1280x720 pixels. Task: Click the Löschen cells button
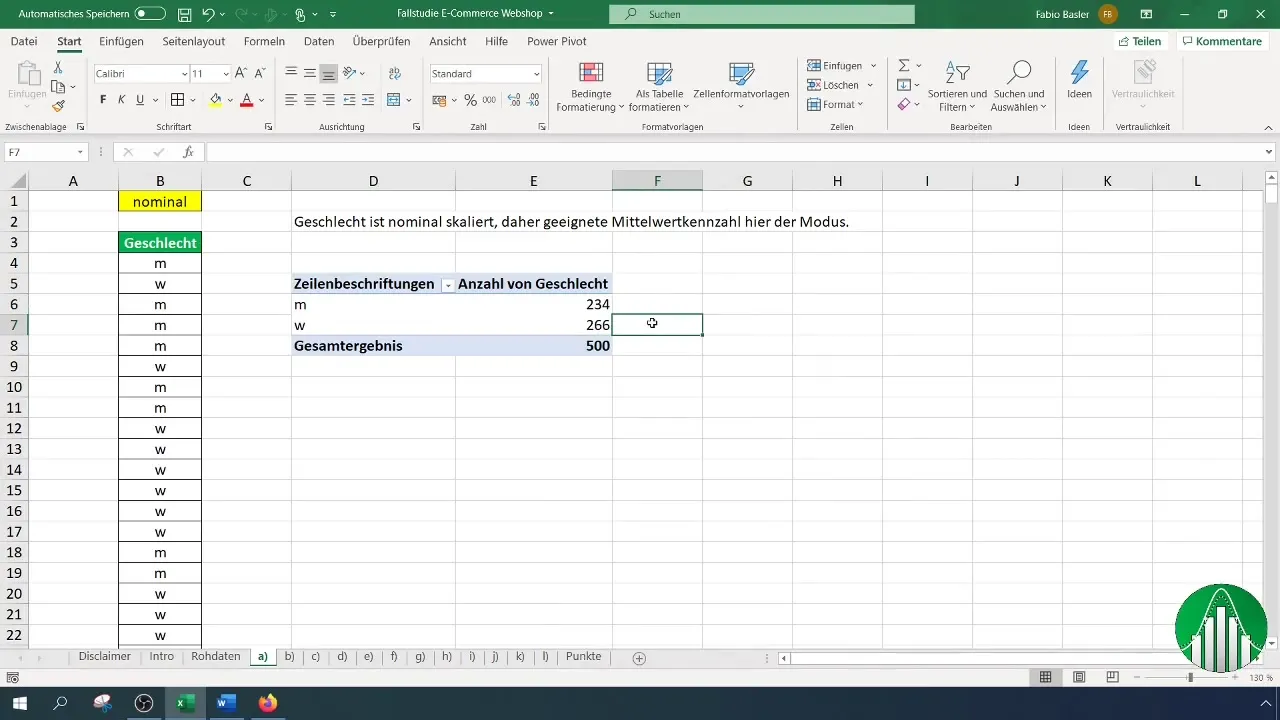841,85
